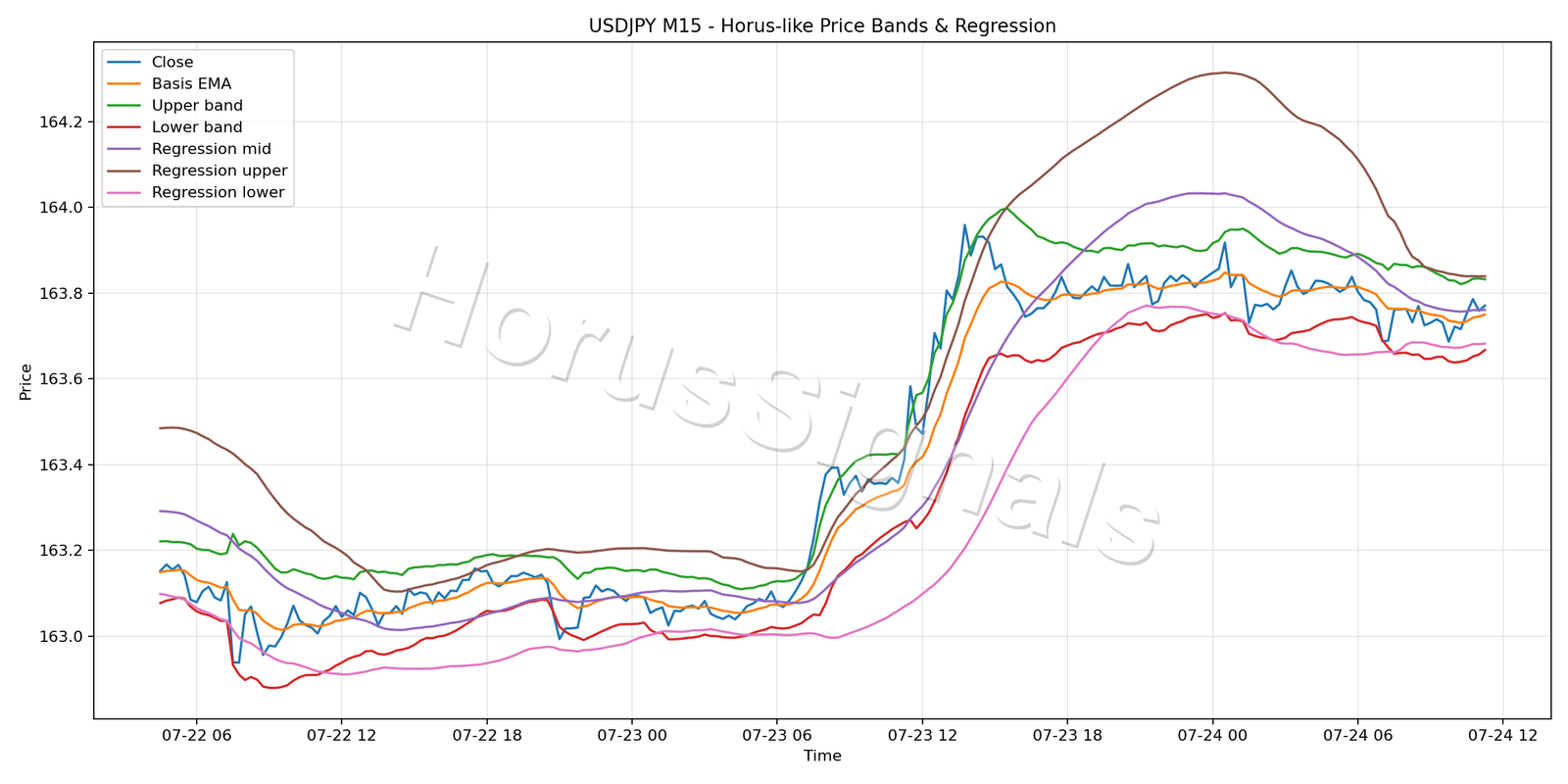Click the x-axis tick '07-23 18'
Image resolution: width=1568 pixels, height=784 pixels.
pos(1067,735)
